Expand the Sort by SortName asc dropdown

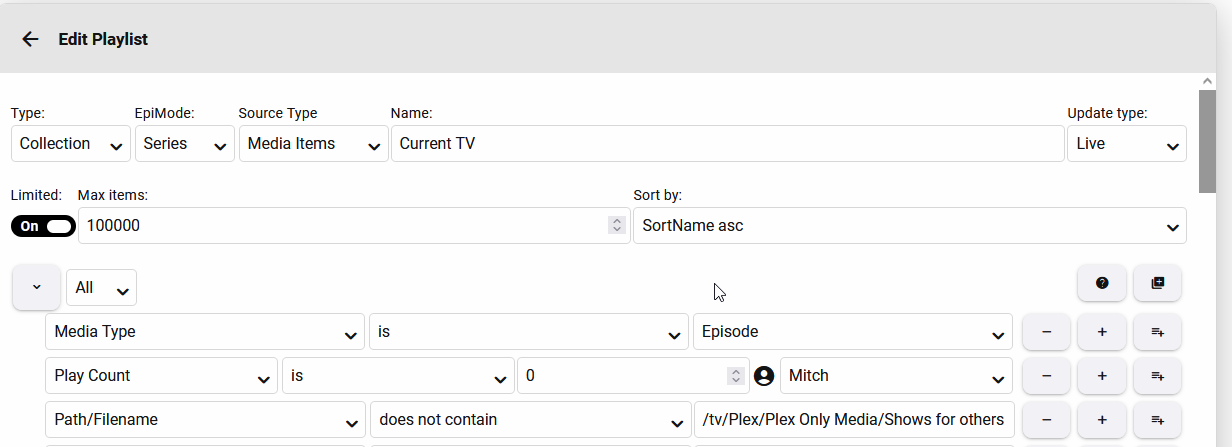click(x=909, y=226)
